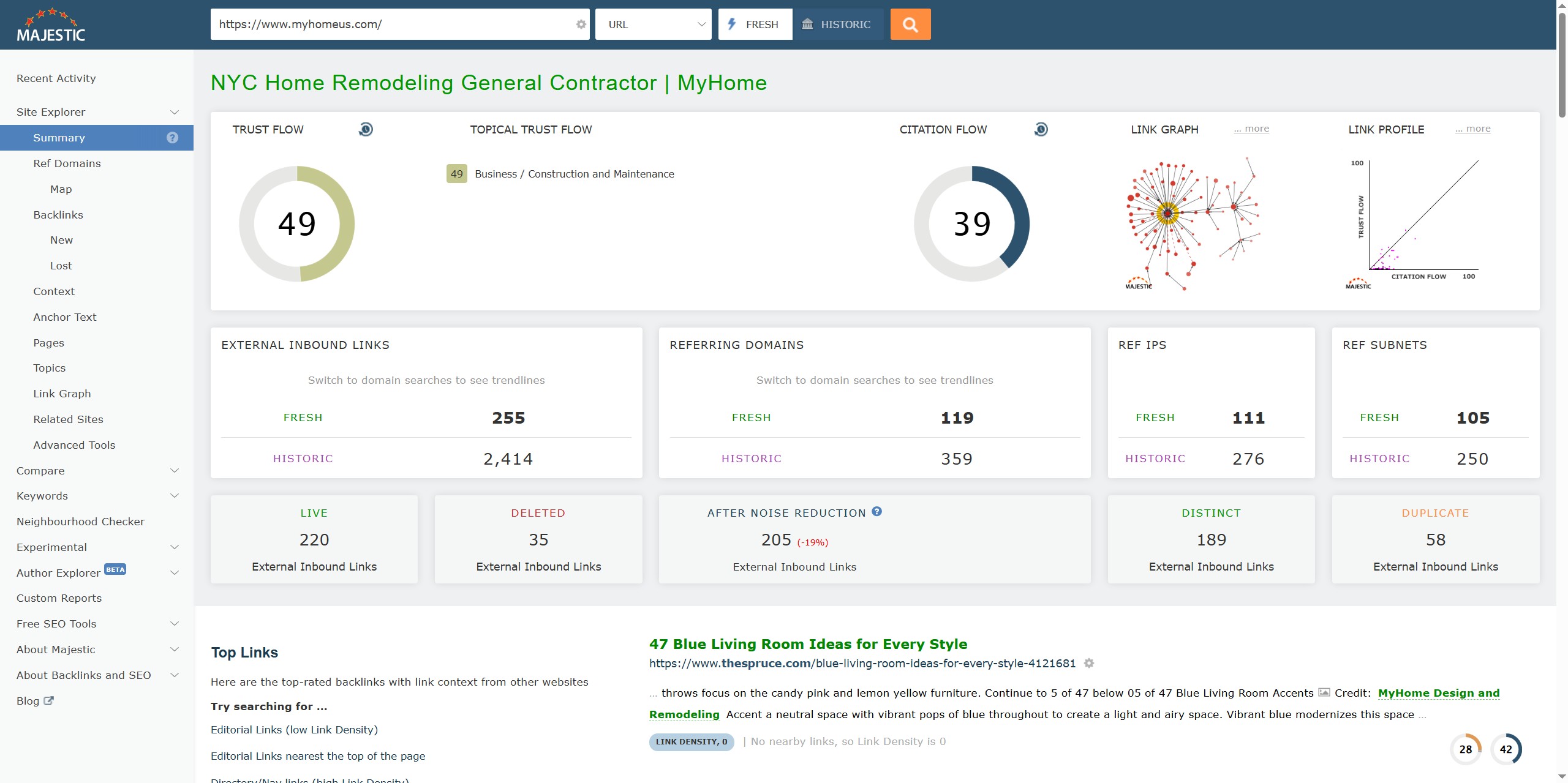Open Citation Flow history clock icon

tap(1041, 129)
